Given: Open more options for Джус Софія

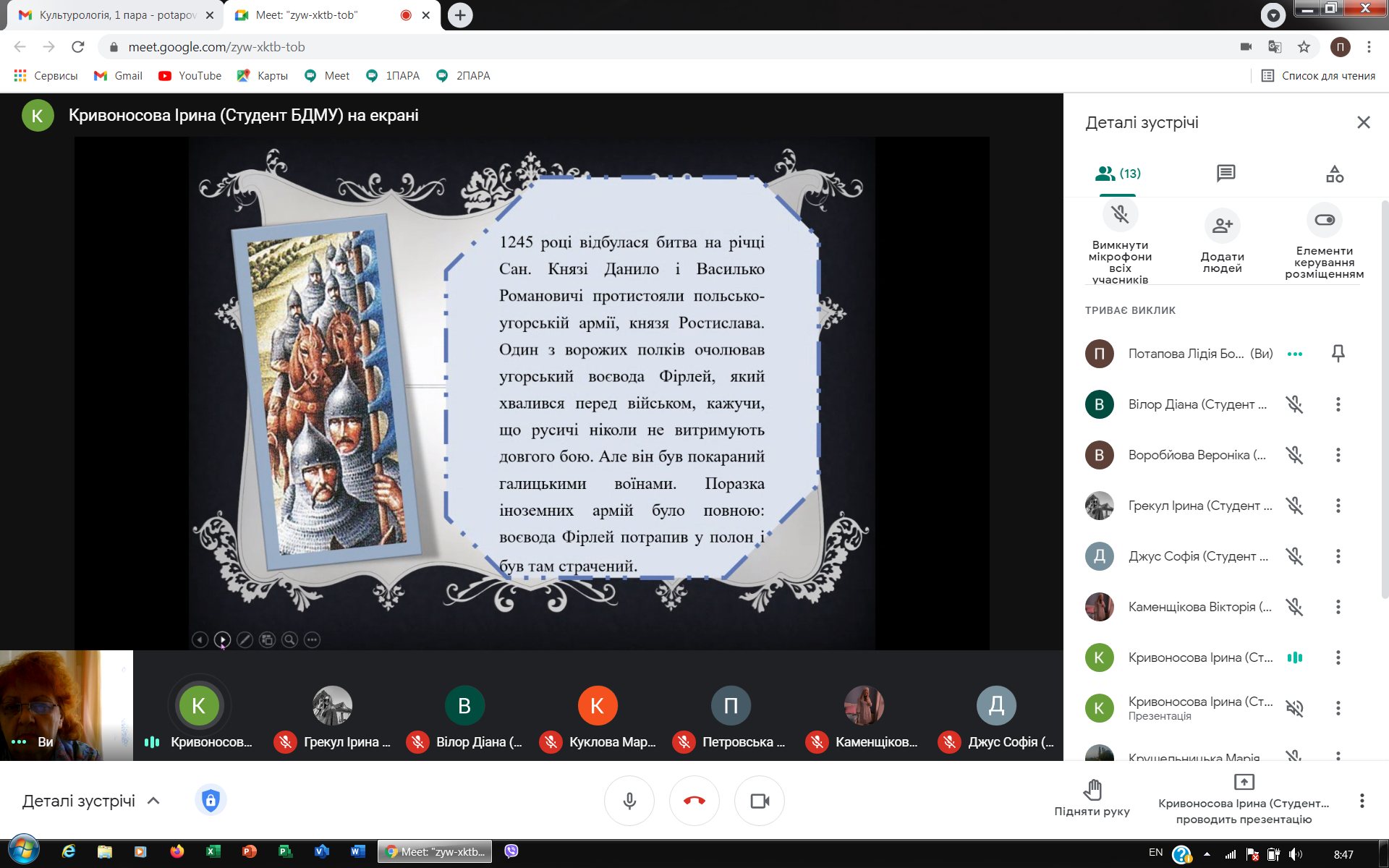Looking at the screenshot, I should coord(1338,556).
